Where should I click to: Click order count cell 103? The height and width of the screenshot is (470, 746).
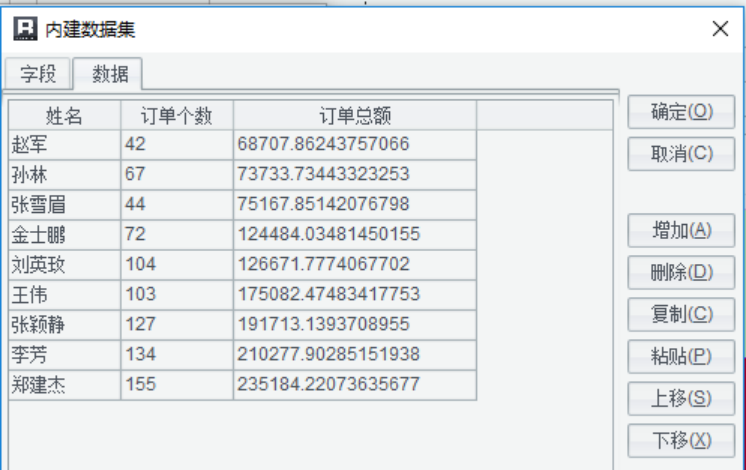tap(177, 294)
